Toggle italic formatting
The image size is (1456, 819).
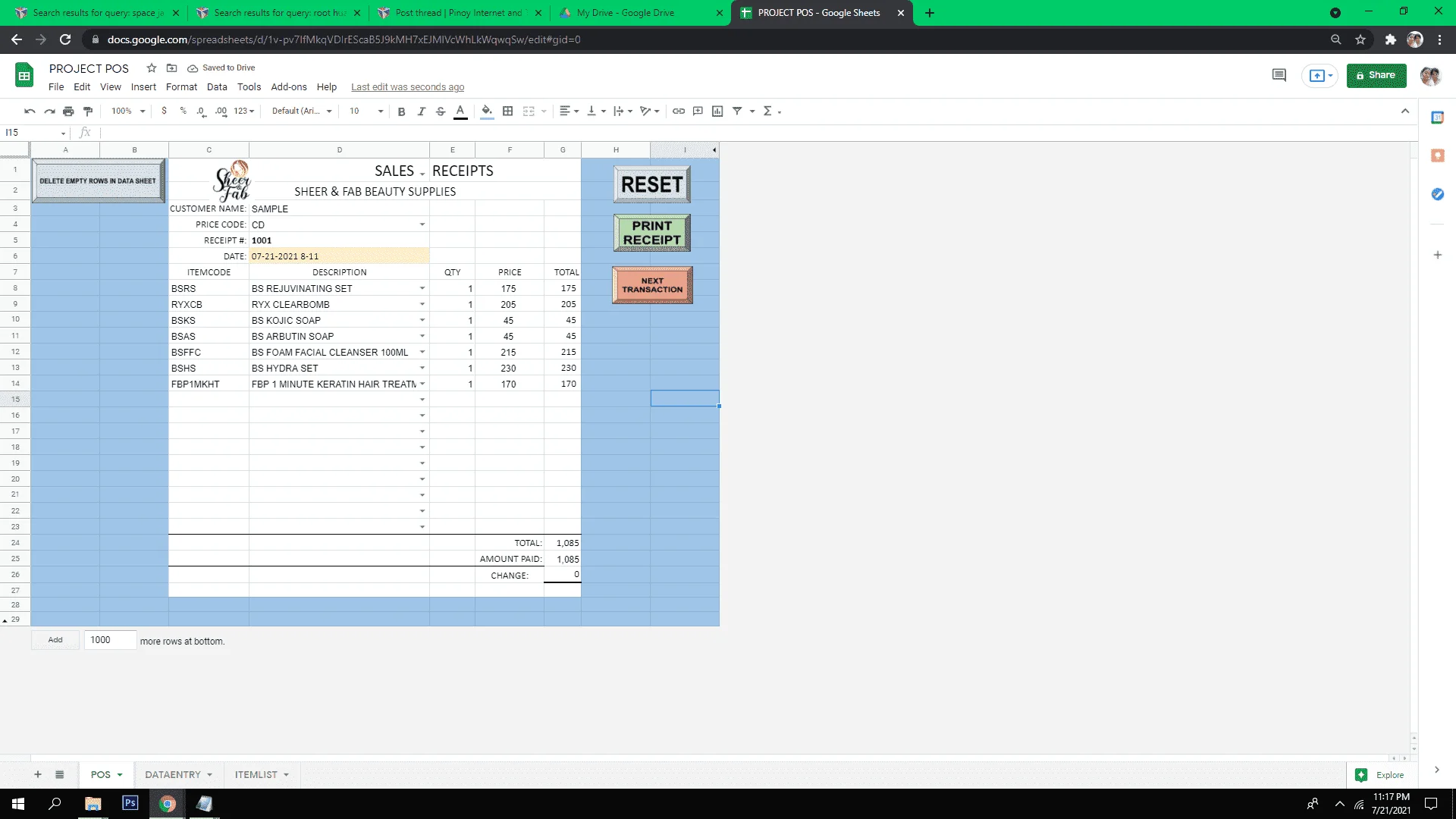[421, 111]
